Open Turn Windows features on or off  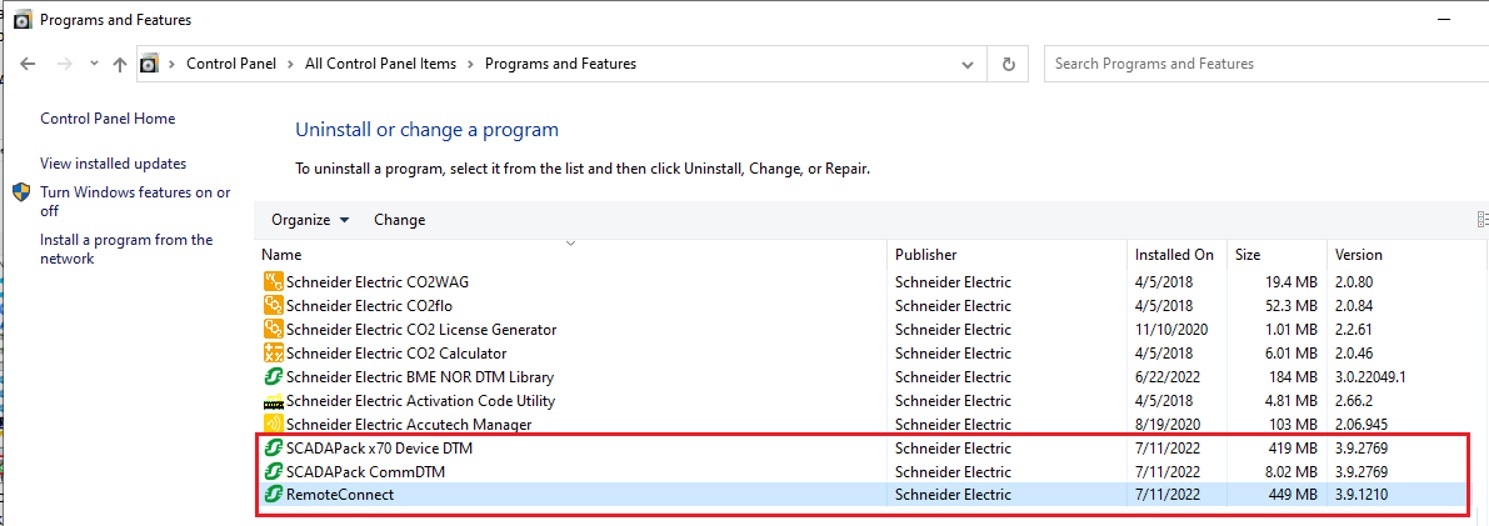135,202
